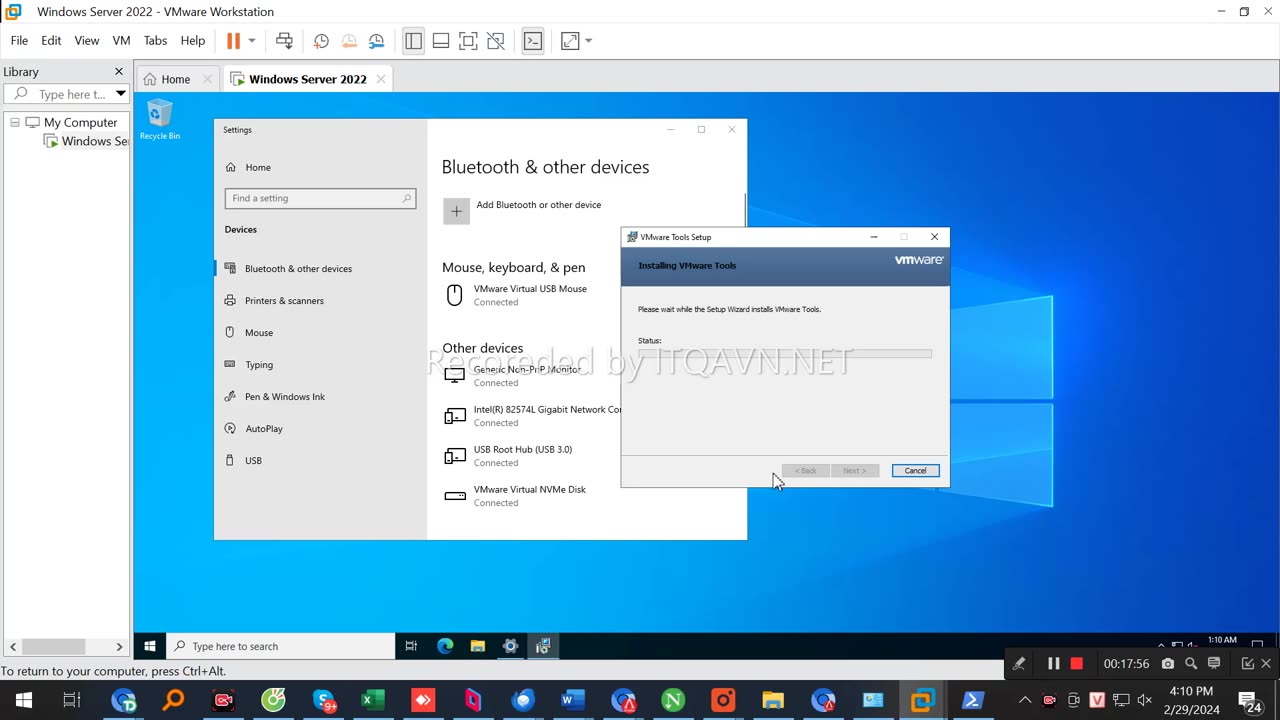The width and height of the screenshot is (1280, 720).
Task: Select VMware Virtual USB Mouse device
Action: click(530, 295)
